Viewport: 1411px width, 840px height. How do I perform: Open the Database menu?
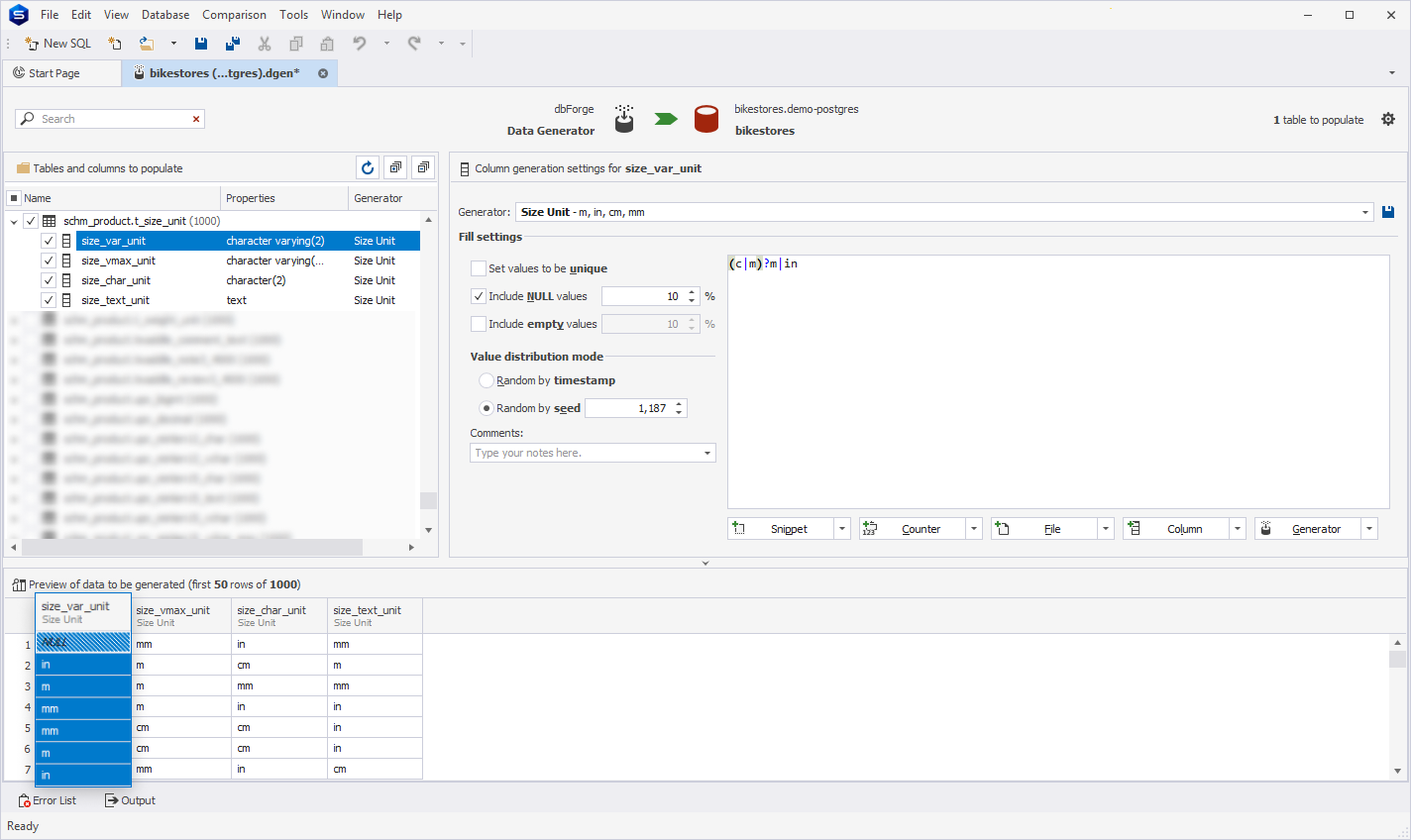[165, 15]
